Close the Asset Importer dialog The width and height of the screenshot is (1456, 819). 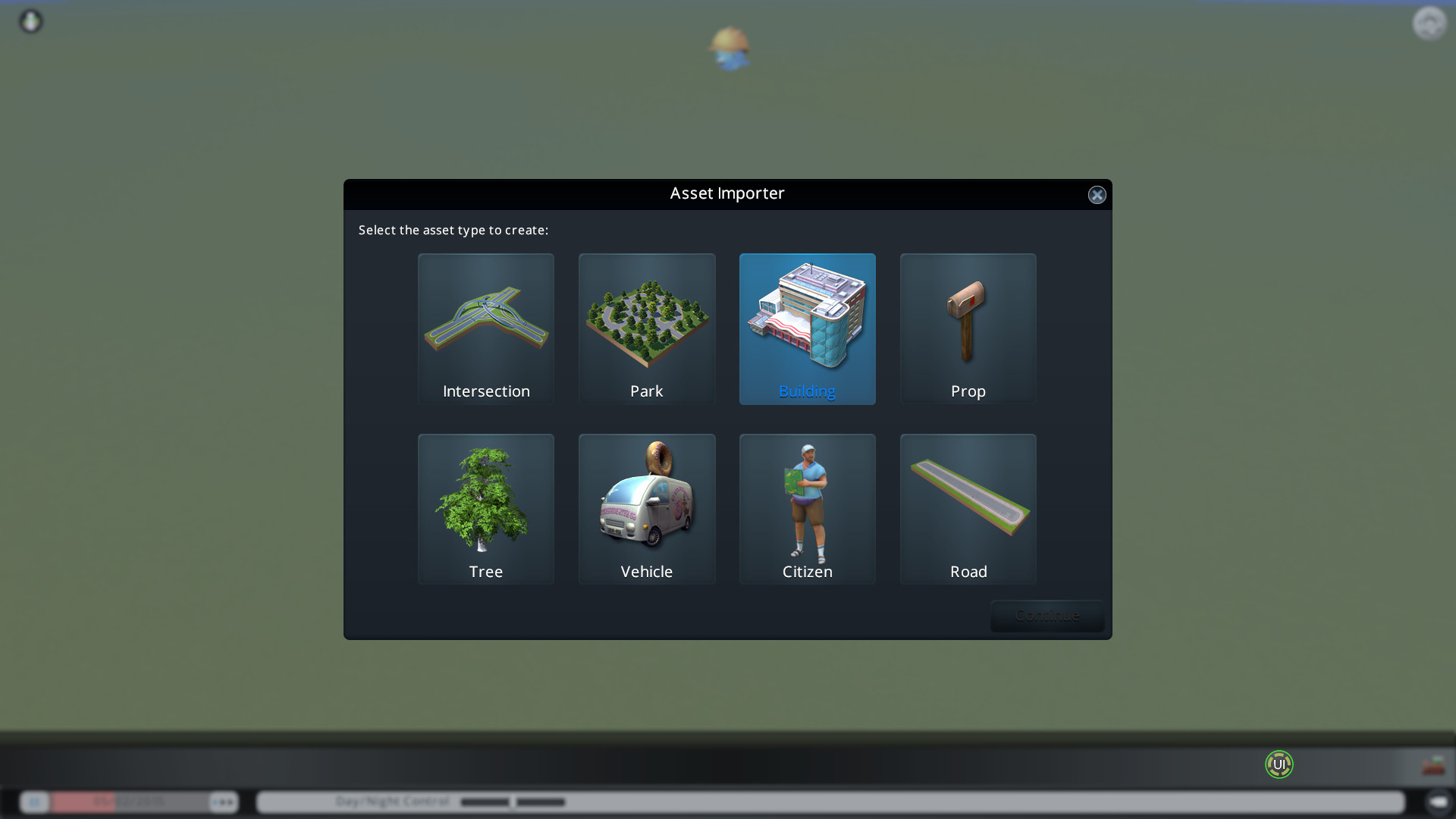pyautogui.click(x=1097, y=195)
